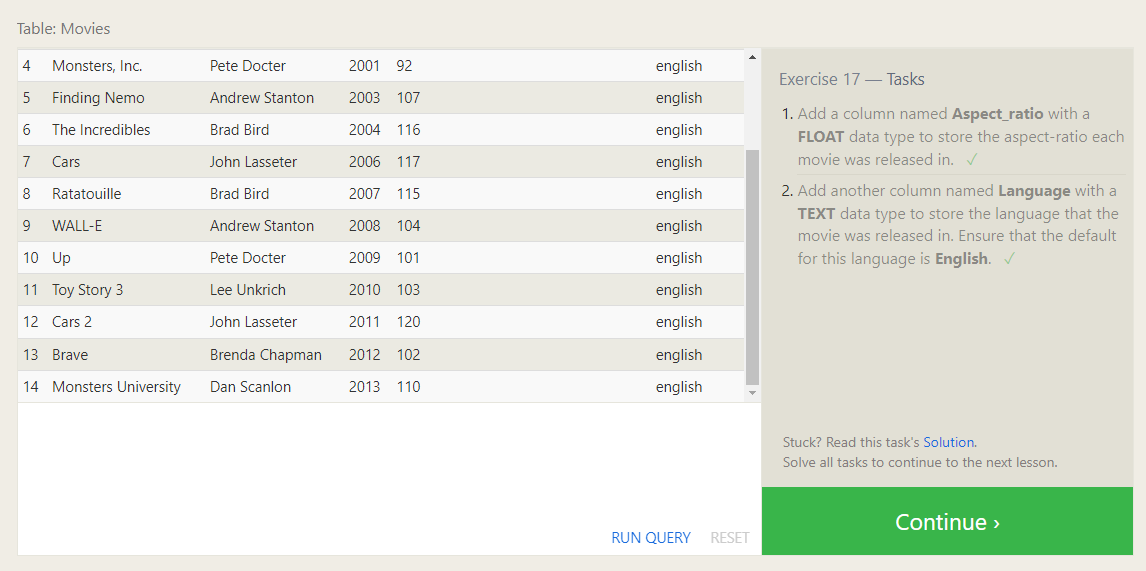Open the task's Solution link

[948, 442]
